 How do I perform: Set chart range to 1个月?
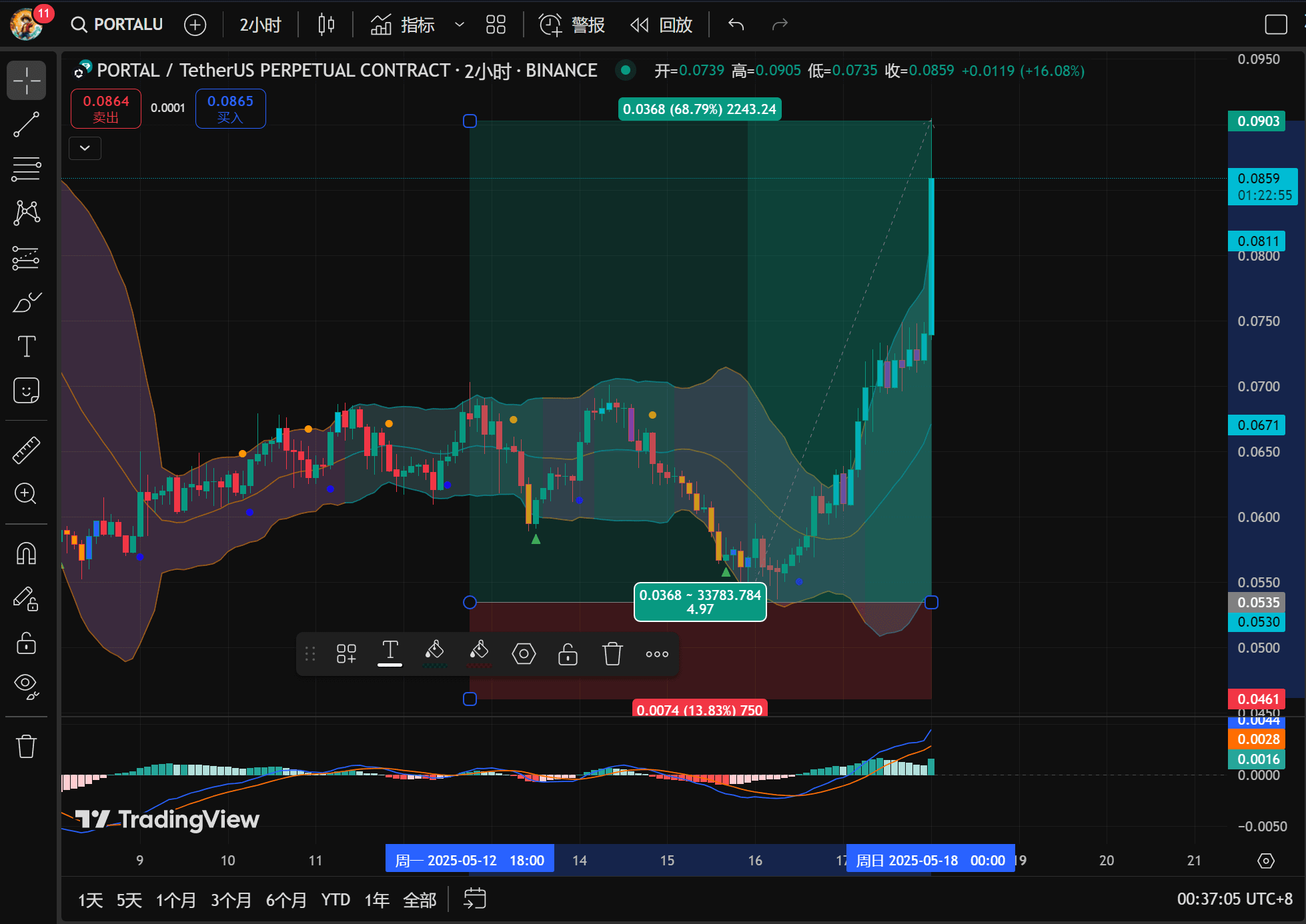coord(176,900)
